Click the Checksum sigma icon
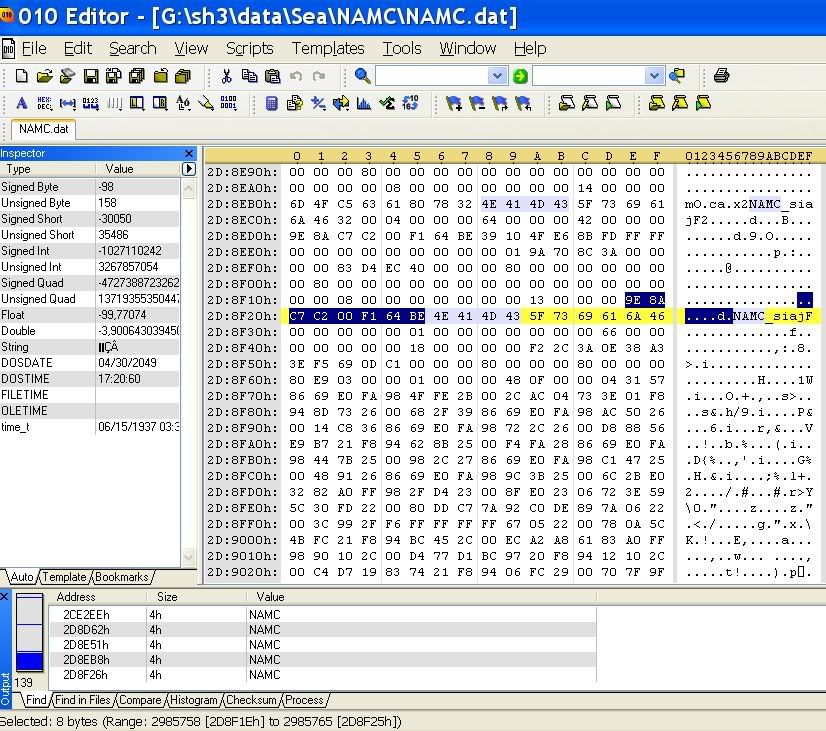 click(387, 103)
